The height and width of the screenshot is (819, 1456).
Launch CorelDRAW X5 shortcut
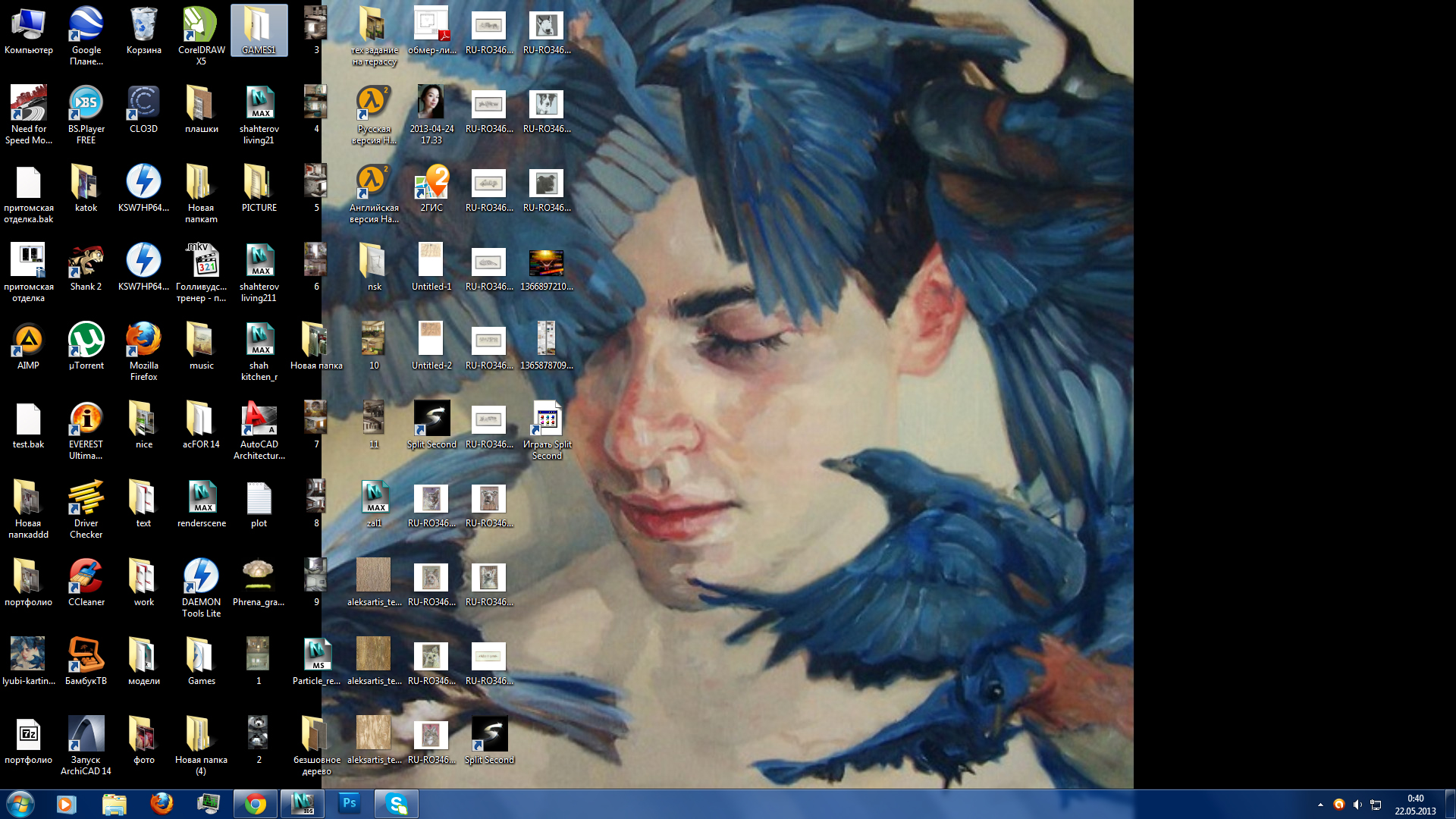pyautogui.click(x=201, y=36)
